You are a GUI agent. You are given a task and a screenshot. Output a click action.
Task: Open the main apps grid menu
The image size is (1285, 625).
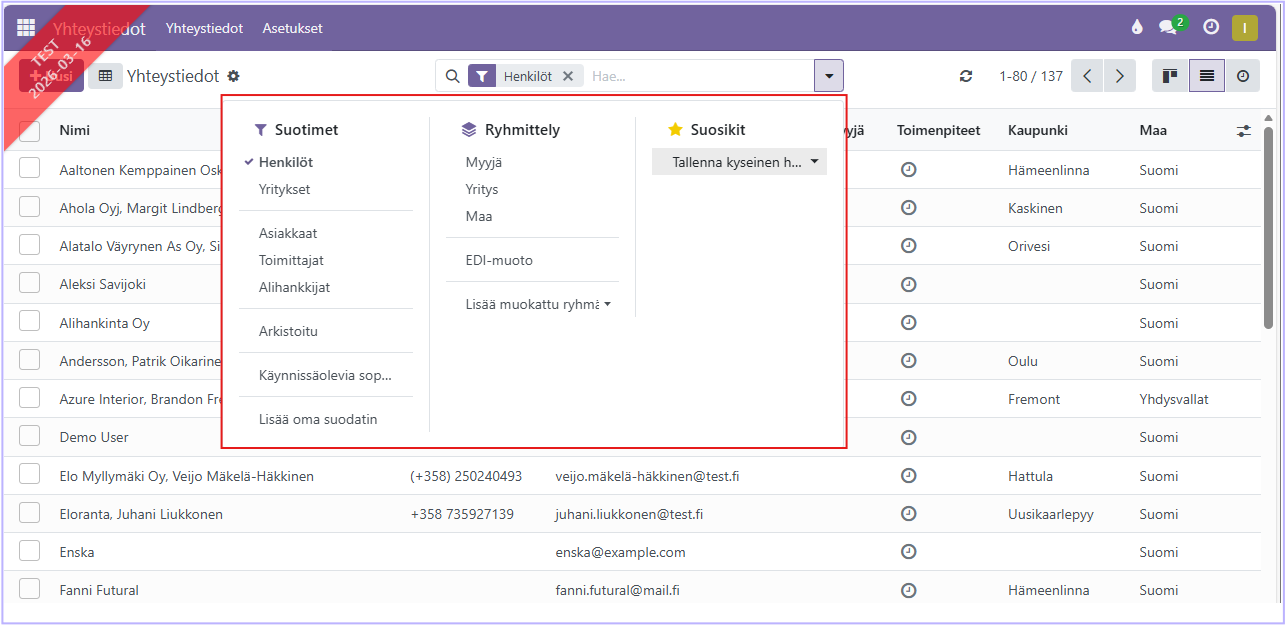pos(26,28)
